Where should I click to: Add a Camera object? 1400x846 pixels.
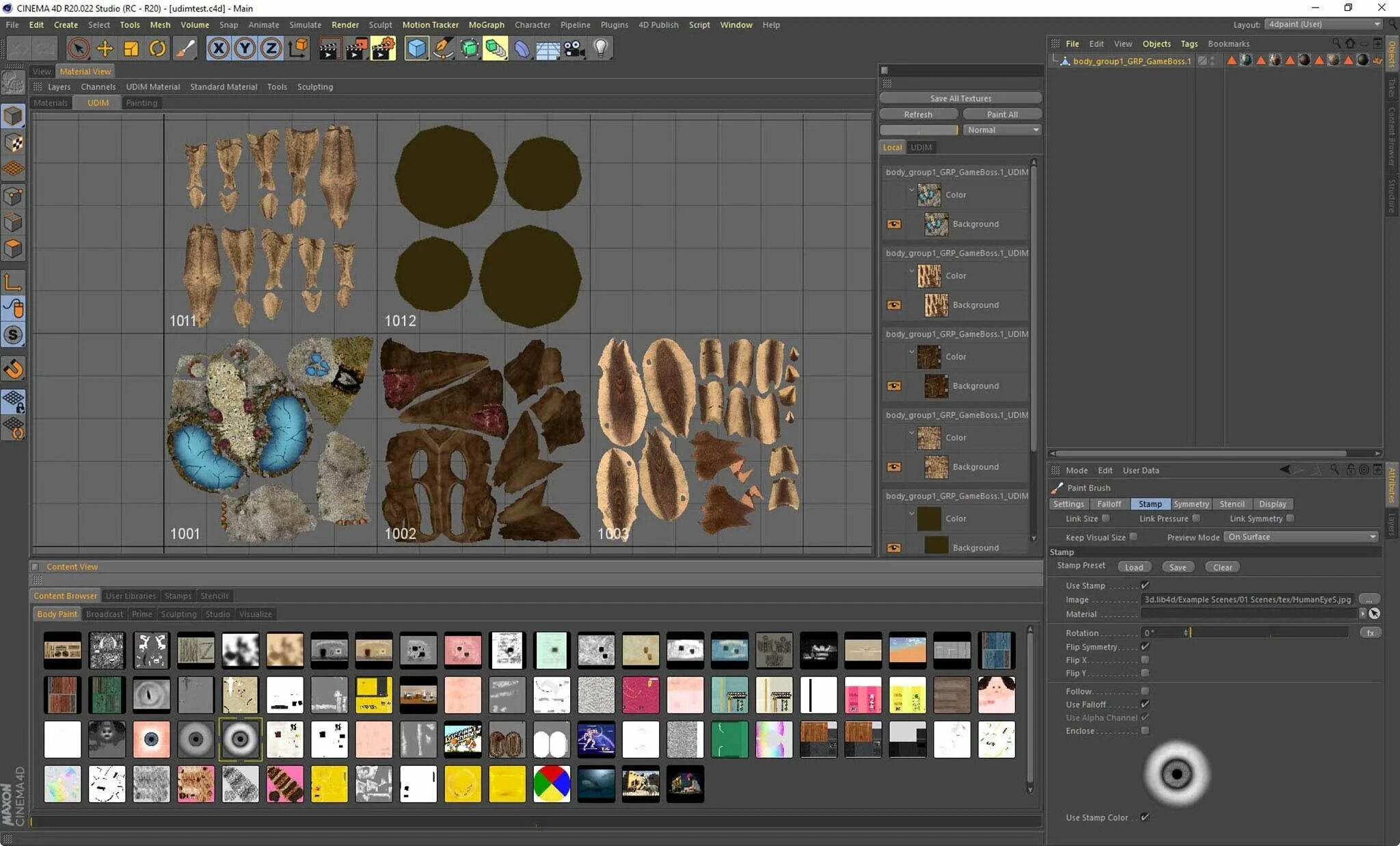pyautogui.click(x=574, y=49)
